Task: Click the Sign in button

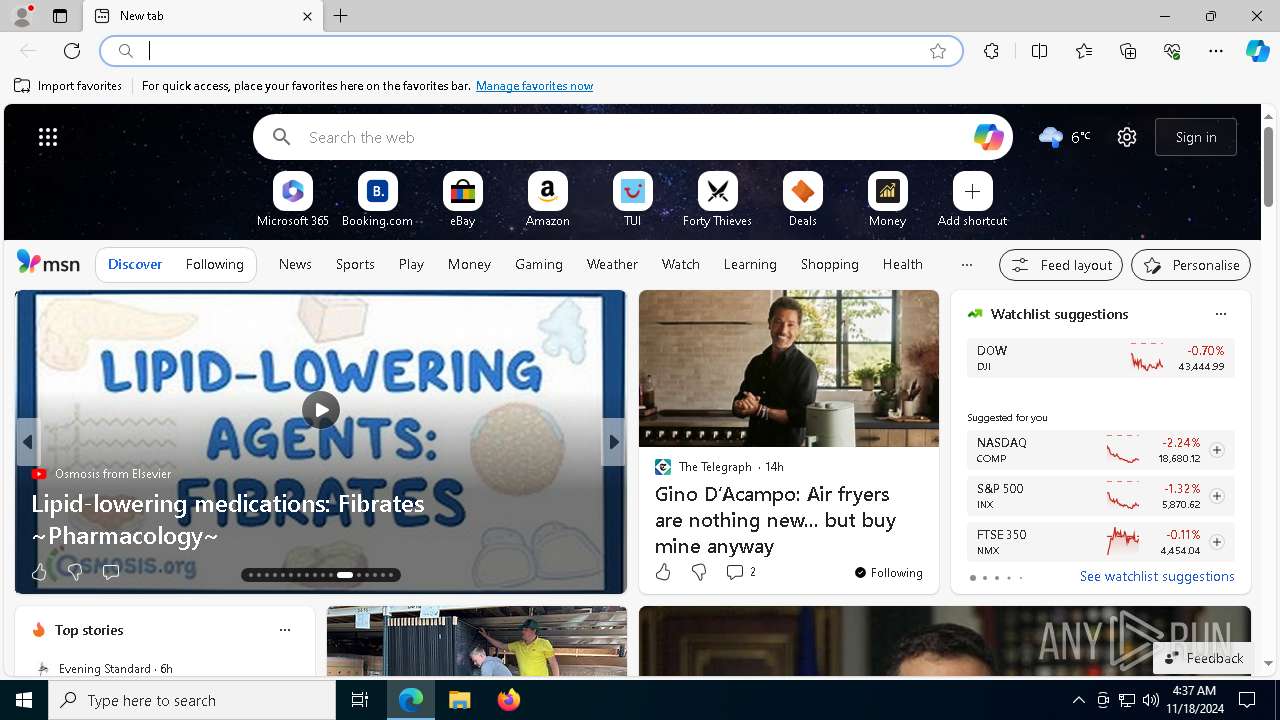Action: 1196,137
